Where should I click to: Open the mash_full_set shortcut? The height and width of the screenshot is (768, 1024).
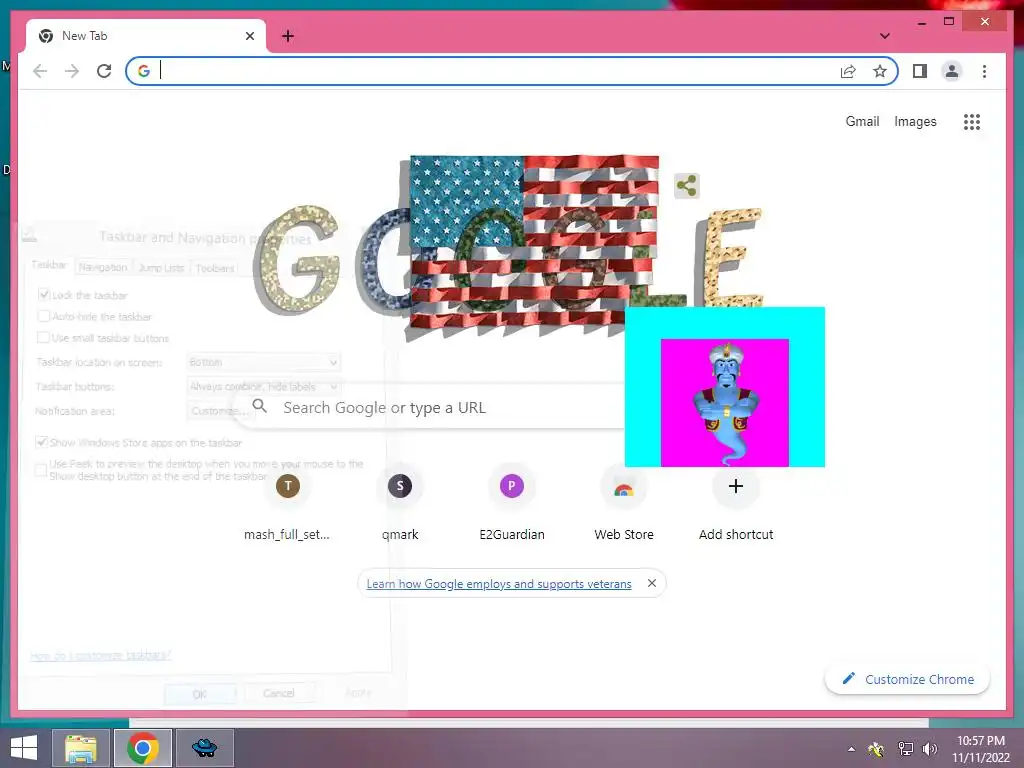[287, 504]
